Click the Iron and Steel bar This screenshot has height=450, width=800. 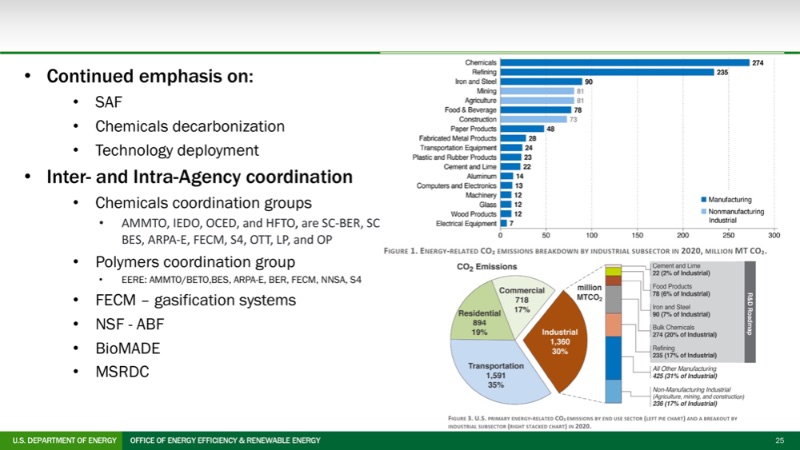coord(540,82)
